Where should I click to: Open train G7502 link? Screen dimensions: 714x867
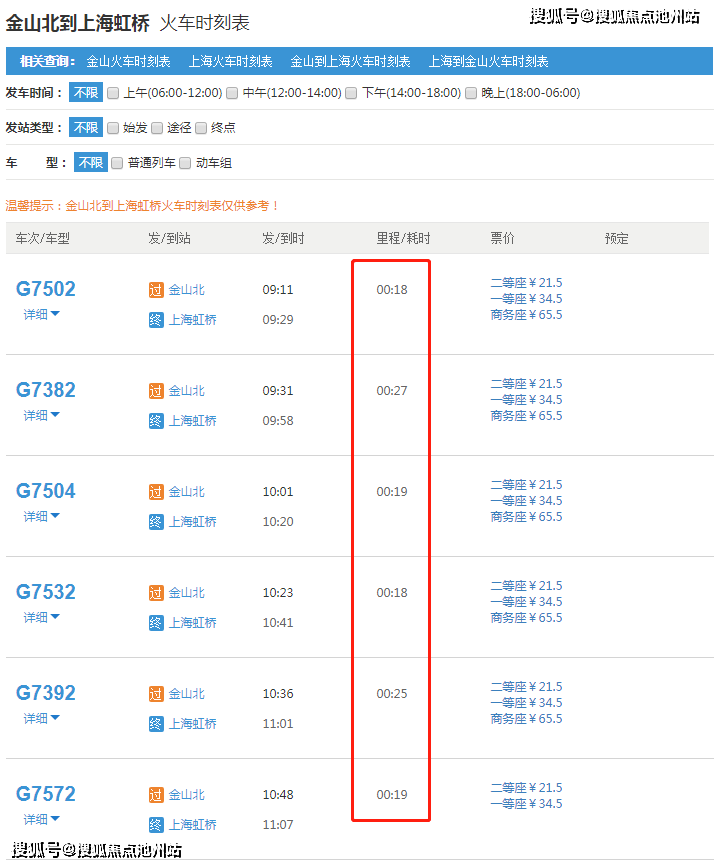click(x=45, y=289)
